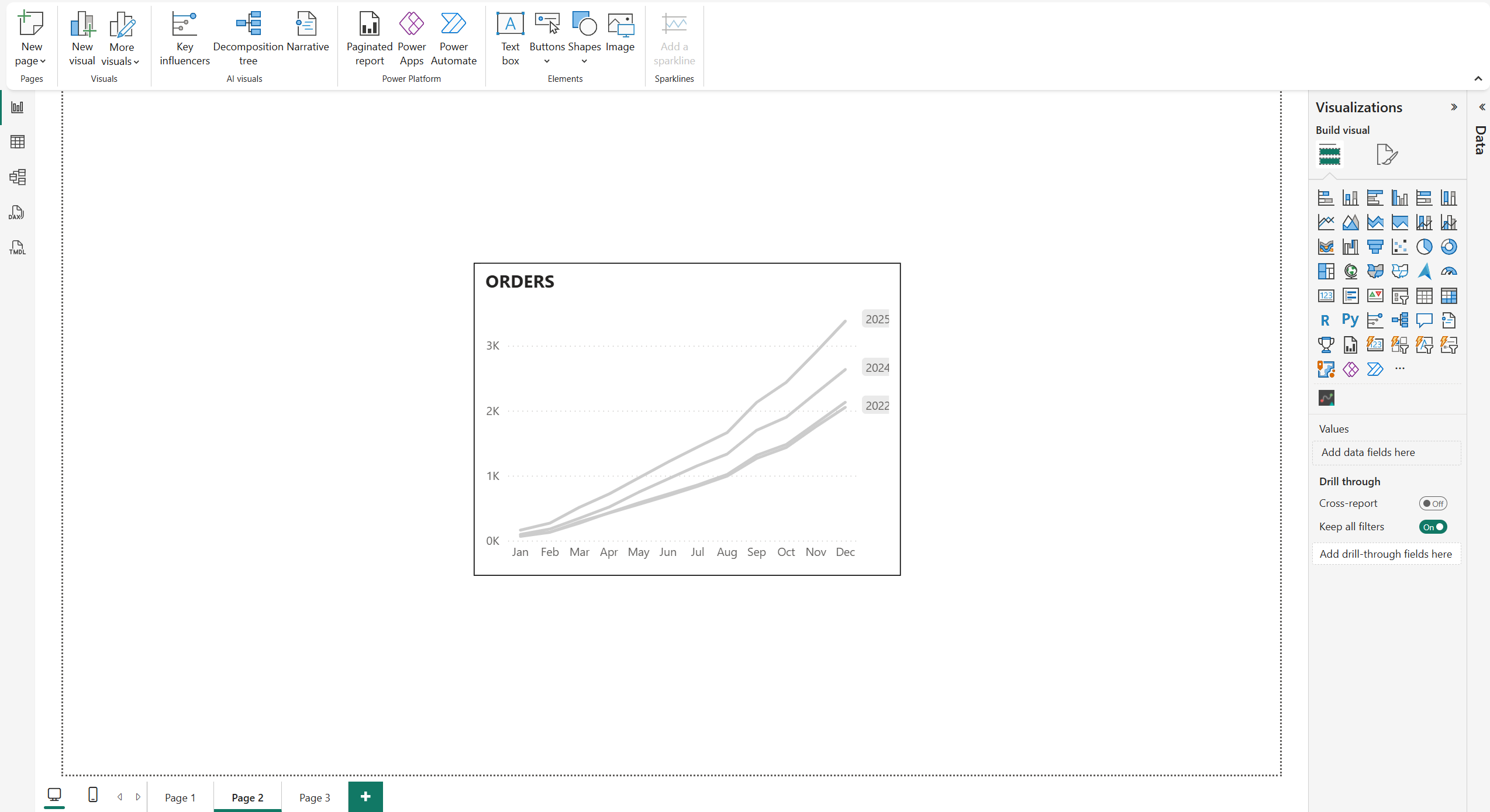
Task: Insert a Text box element
Action: [510, 39]
